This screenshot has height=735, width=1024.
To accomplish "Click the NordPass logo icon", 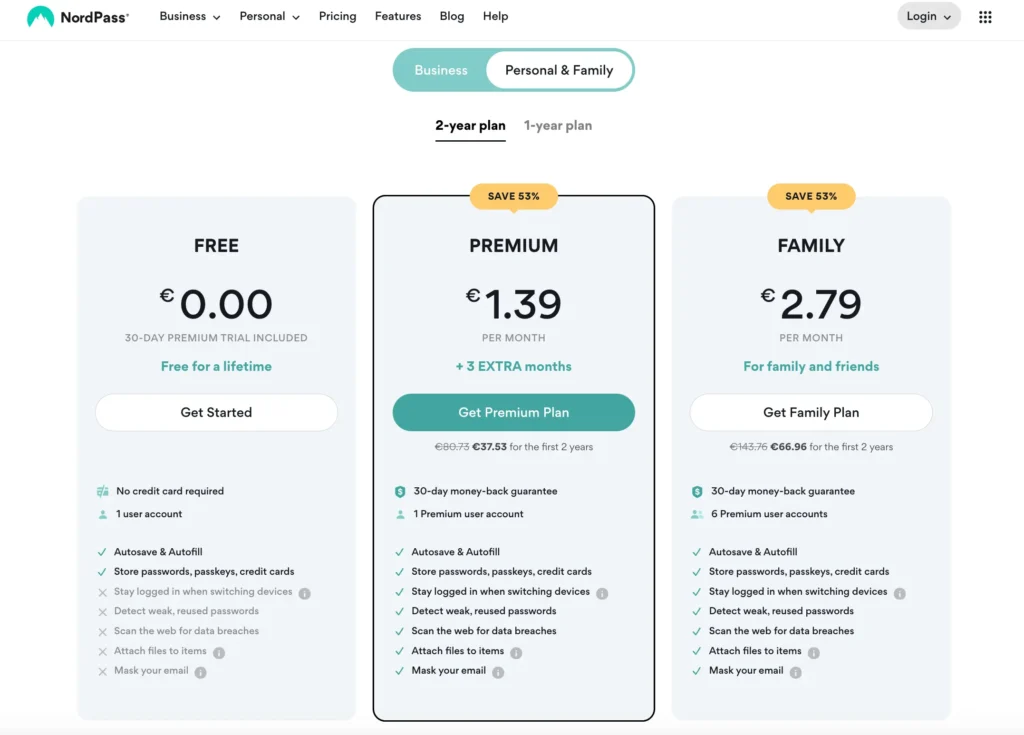I will [41, 17].
